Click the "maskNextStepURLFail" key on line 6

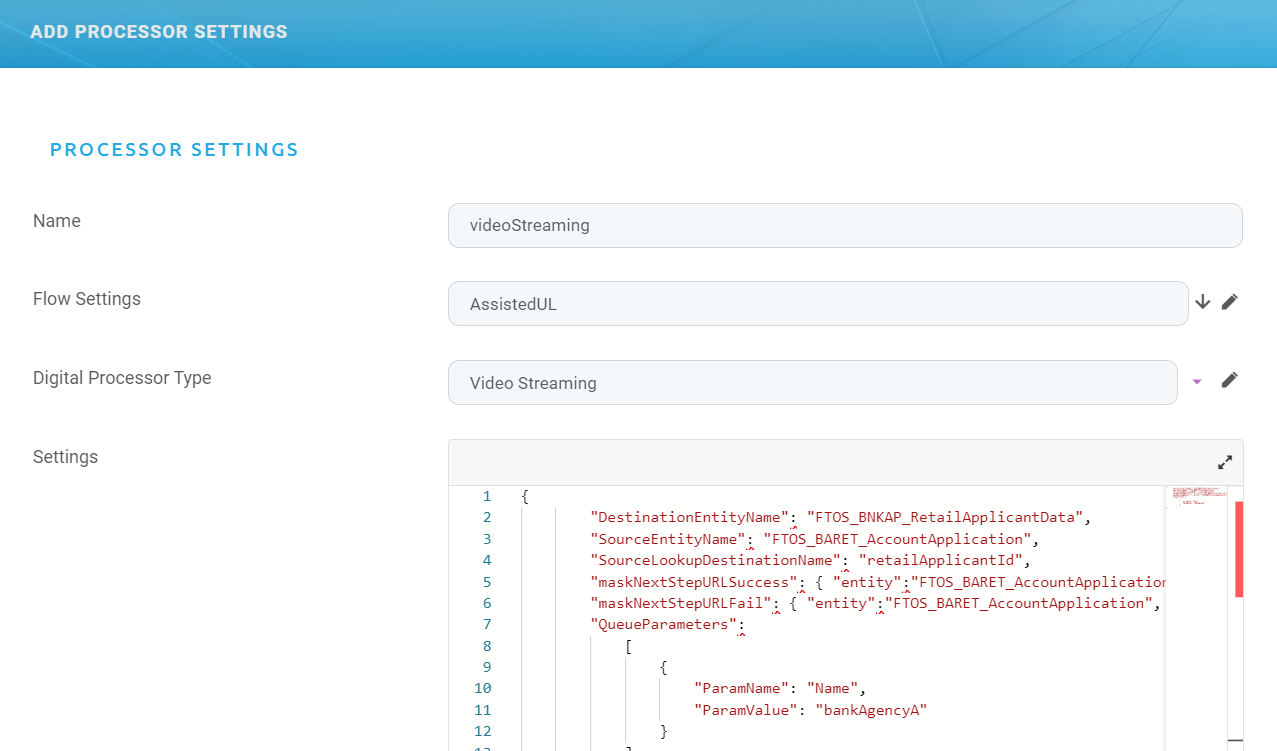point(680,604)
